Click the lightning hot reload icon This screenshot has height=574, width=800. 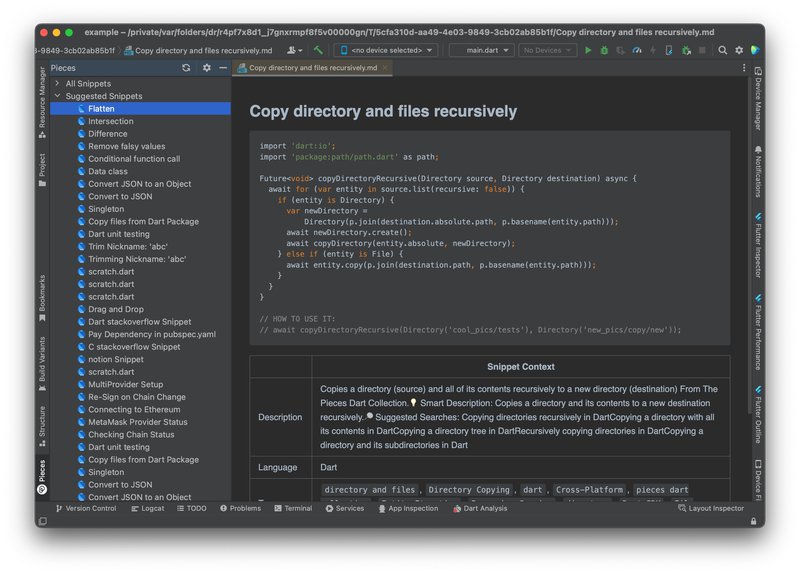coord(653,50)
